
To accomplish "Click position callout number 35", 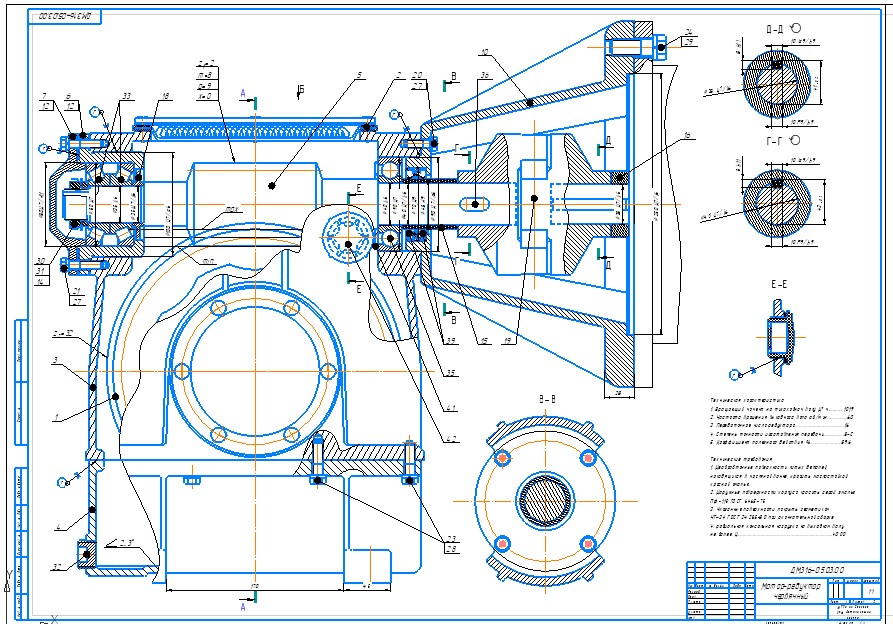I will pyautogui.click(x=451, y=373).
